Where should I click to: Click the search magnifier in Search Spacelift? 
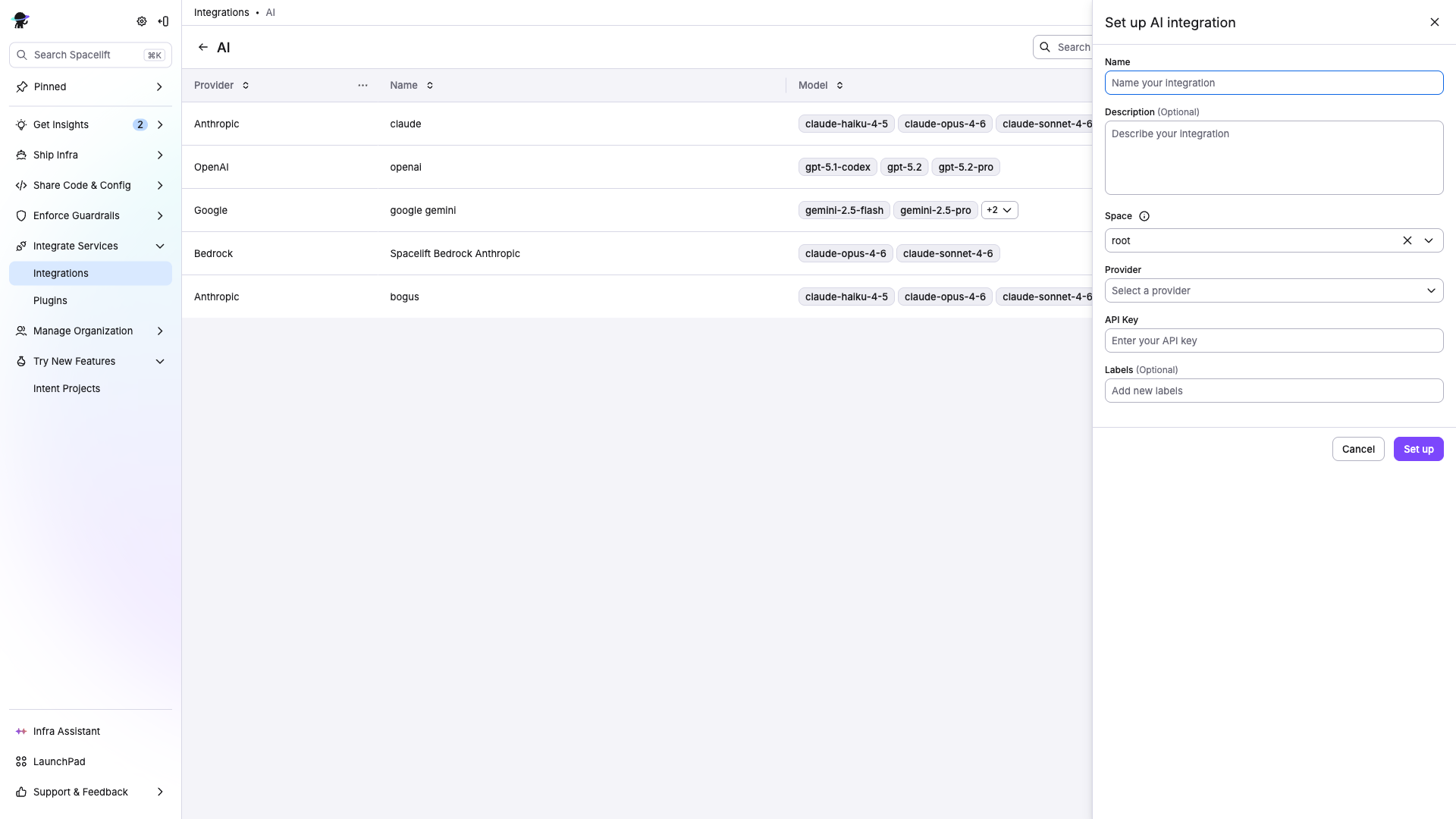pyautogui.click(x=21, y=55)
